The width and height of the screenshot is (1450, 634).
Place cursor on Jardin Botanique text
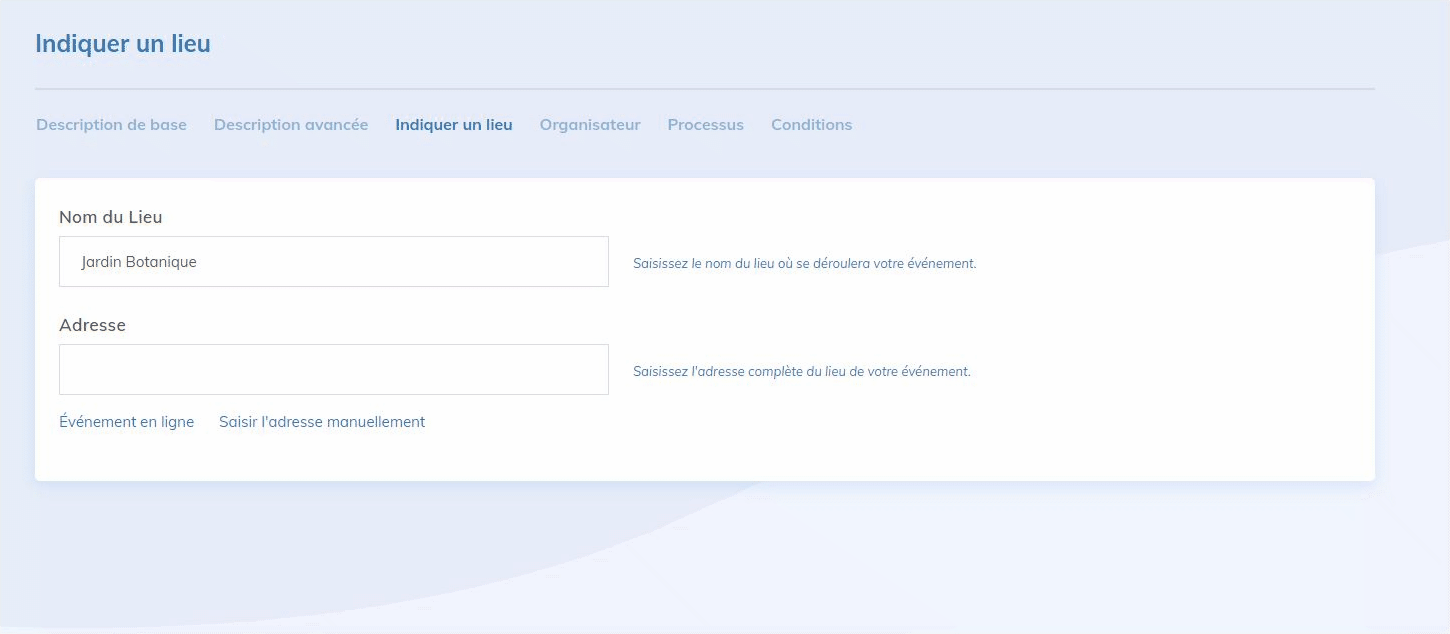tap(139, 262)
